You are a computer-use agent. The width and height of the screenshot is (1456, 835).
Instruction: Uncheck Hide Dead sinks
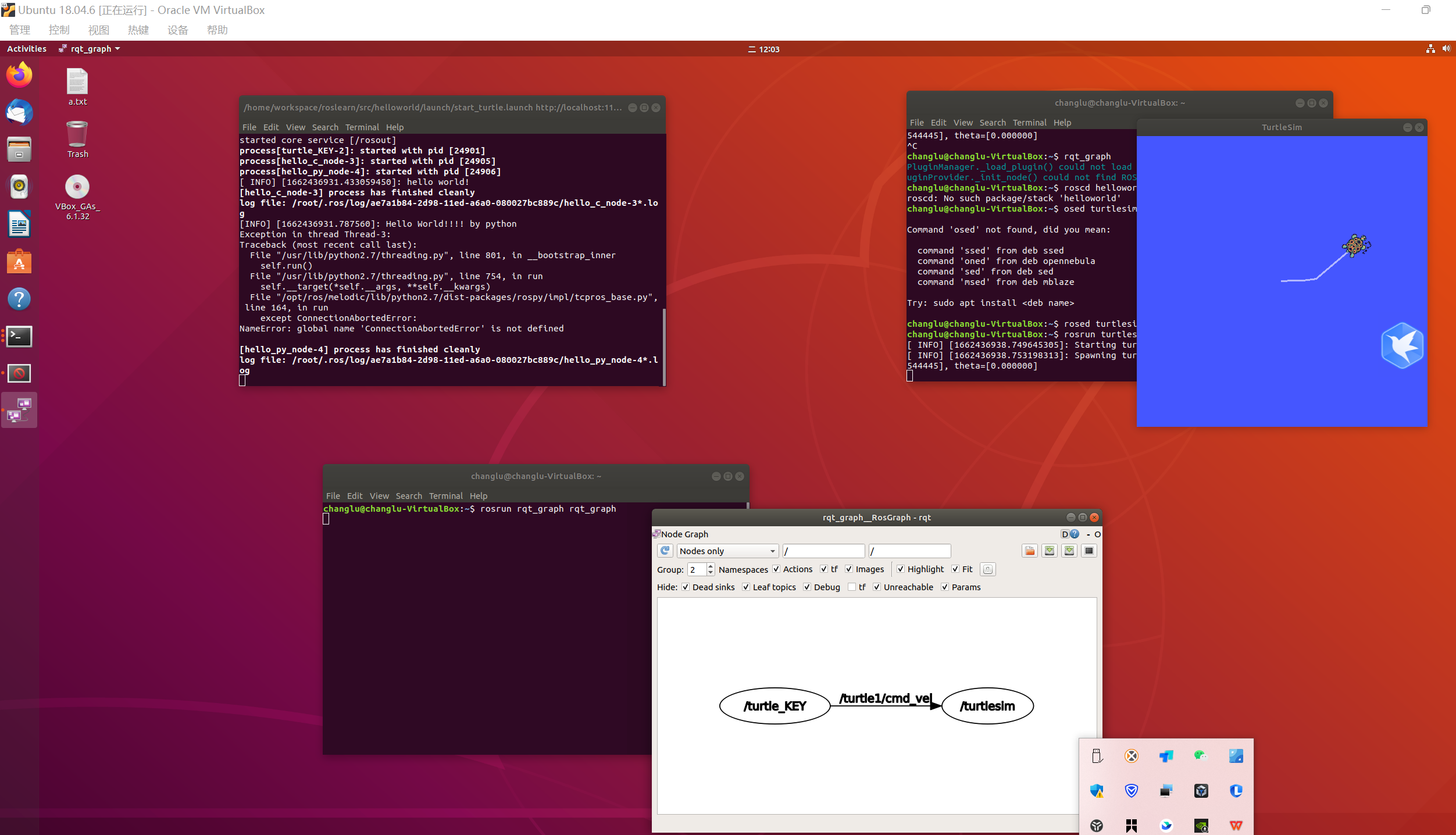pos(686,587)
